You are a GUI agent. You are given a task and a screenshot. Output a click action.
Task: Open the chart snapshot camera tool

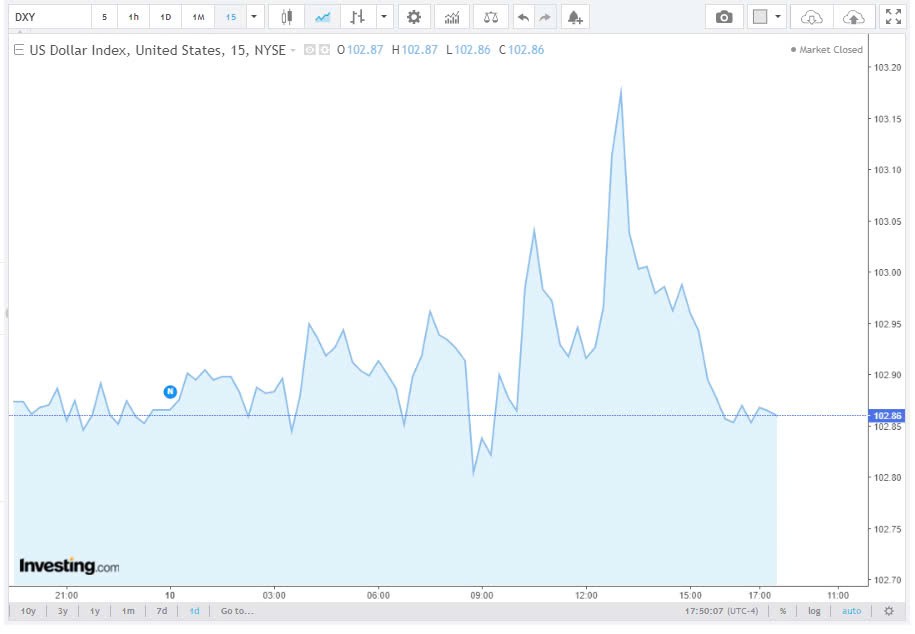[x=724, y=16]
